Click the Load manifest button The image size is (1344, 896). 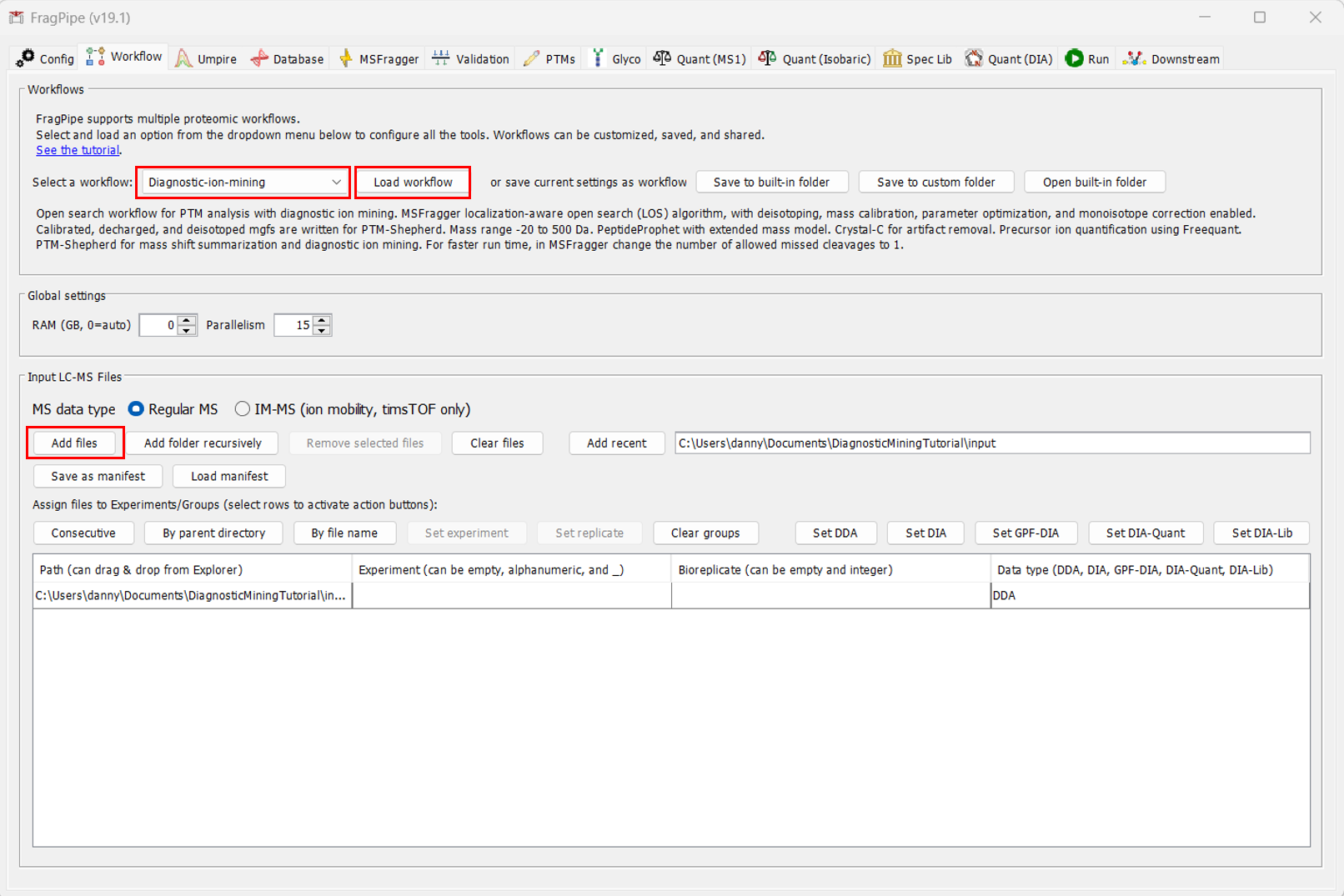click(x=229, y=476)
